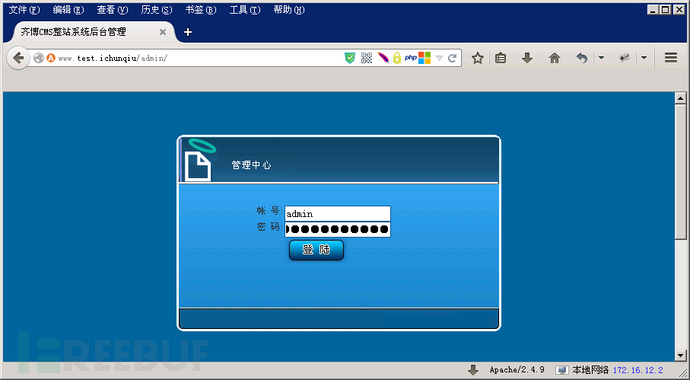Click the 本地网络 status label
The image size is (690, 380).
pos(590,370)
